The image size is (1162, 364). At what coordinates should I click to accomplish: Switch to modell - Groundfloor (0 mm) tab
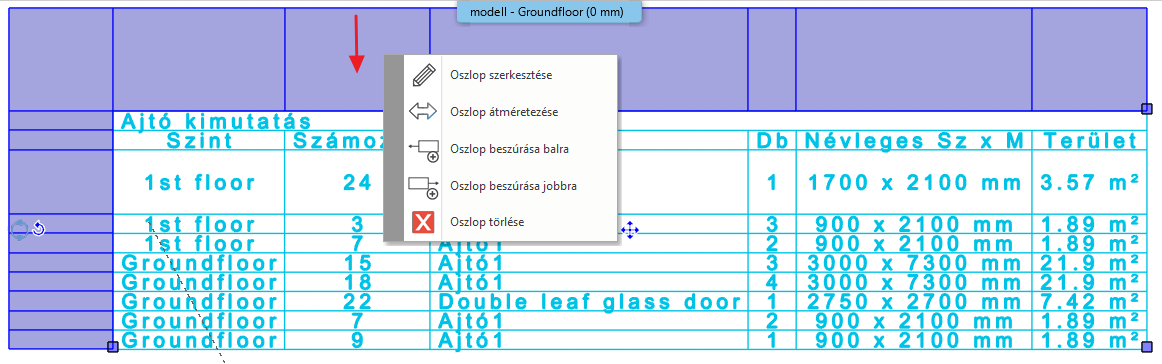tap(548, 12)
